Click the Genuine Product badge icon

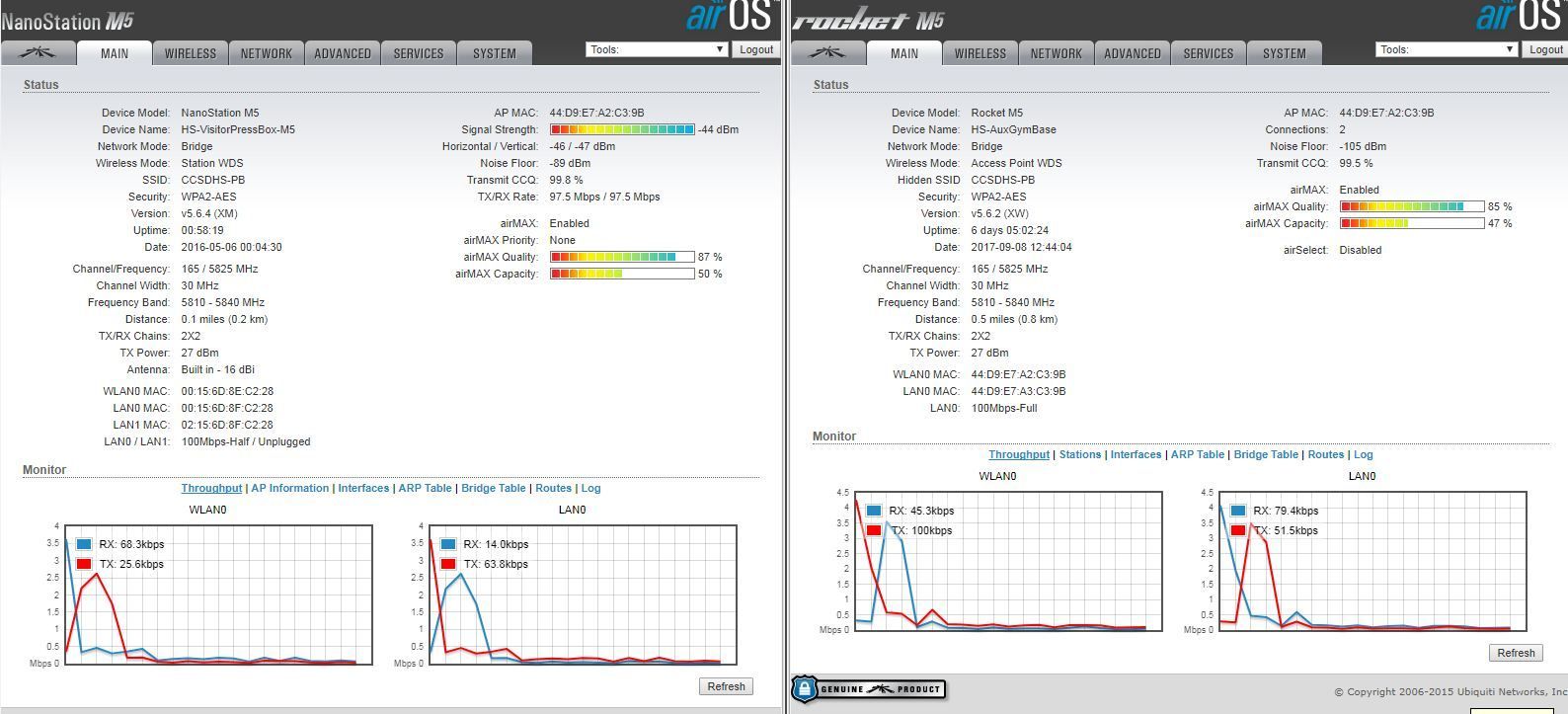pyautogui.click(x=869, y=688)
